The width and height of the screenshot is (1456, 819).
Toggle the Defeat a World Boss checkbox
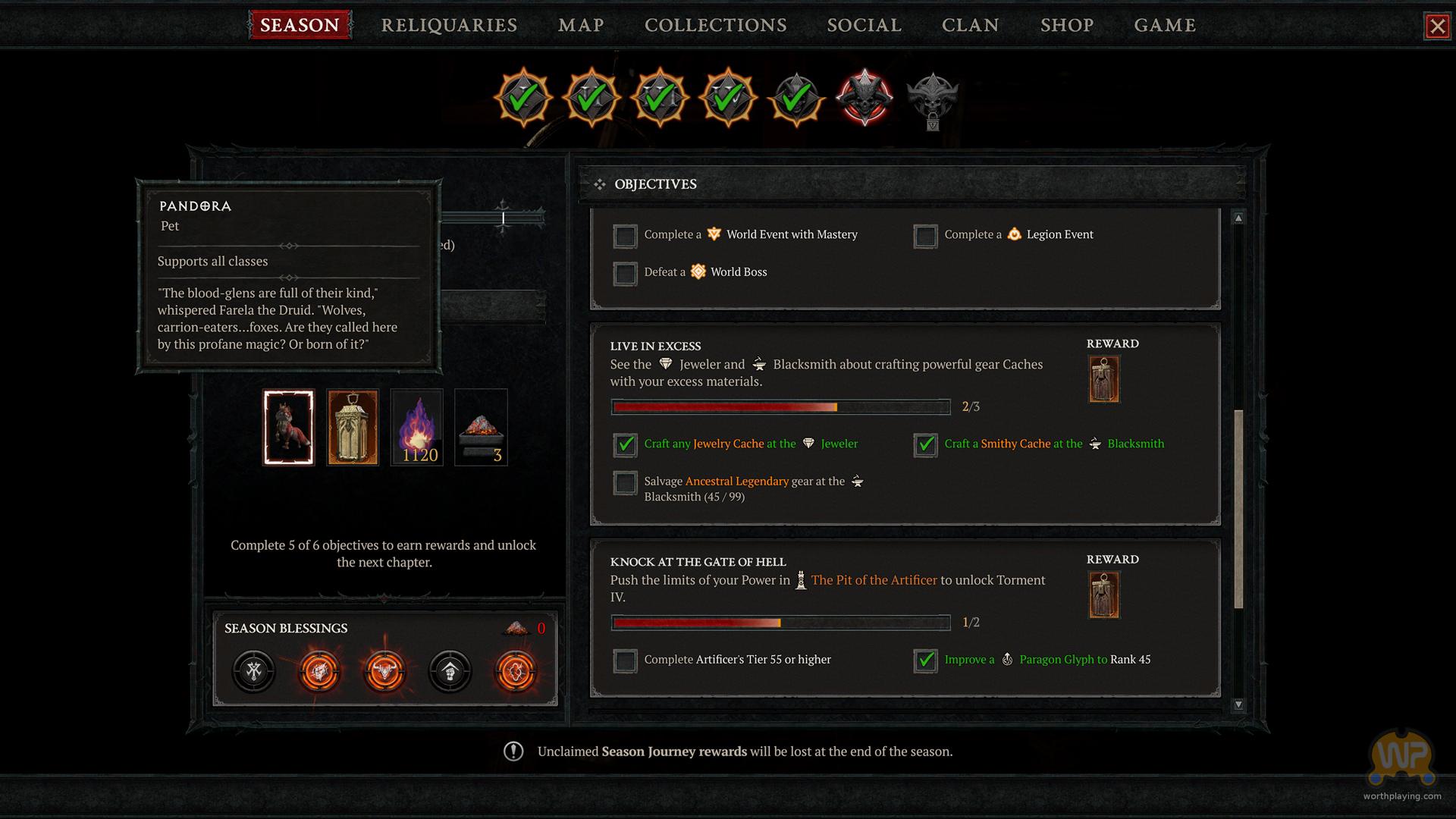coord(625,273)
